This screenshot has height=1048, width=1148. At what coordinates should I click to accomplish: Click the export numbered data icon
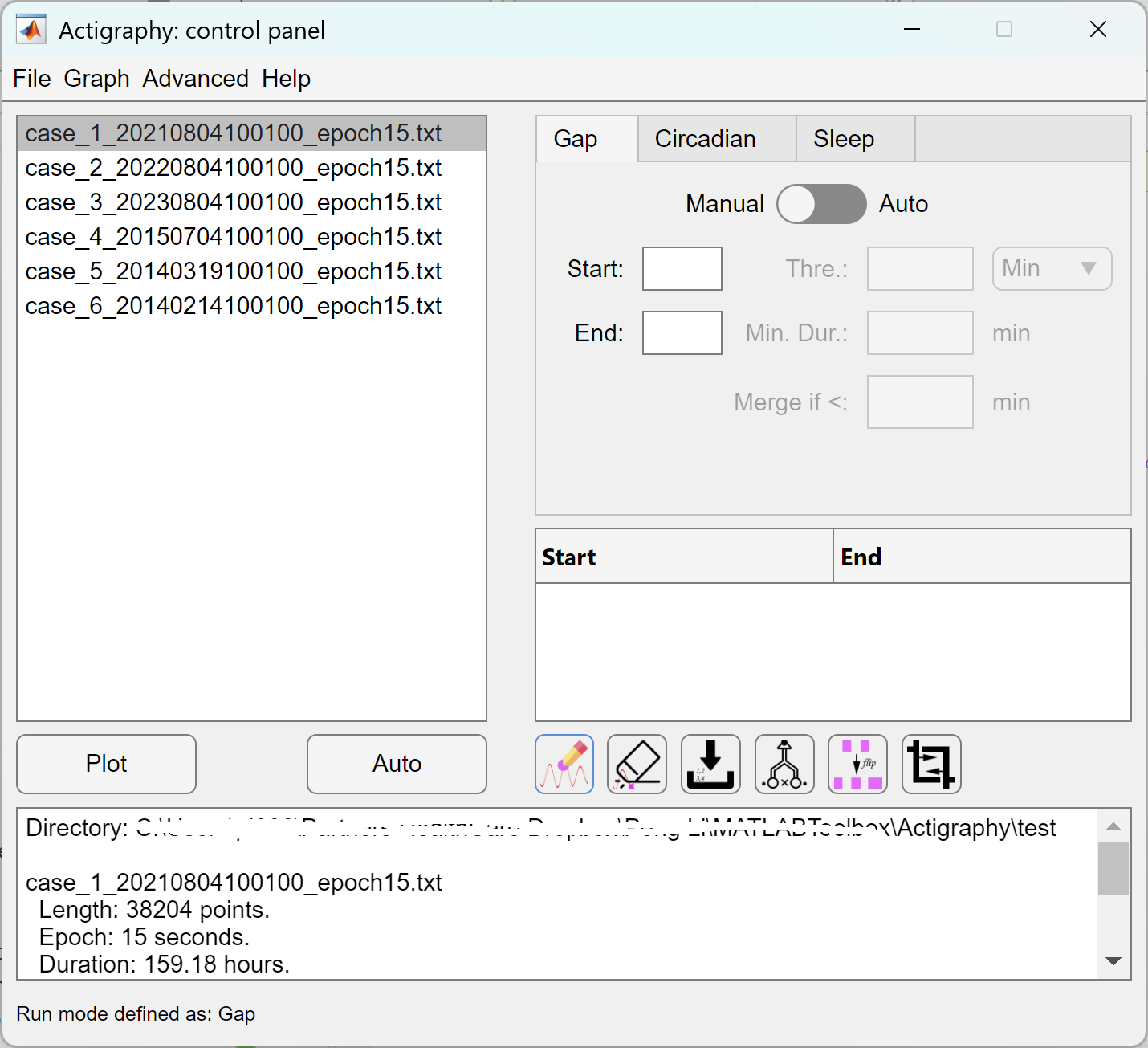[710, 764]
